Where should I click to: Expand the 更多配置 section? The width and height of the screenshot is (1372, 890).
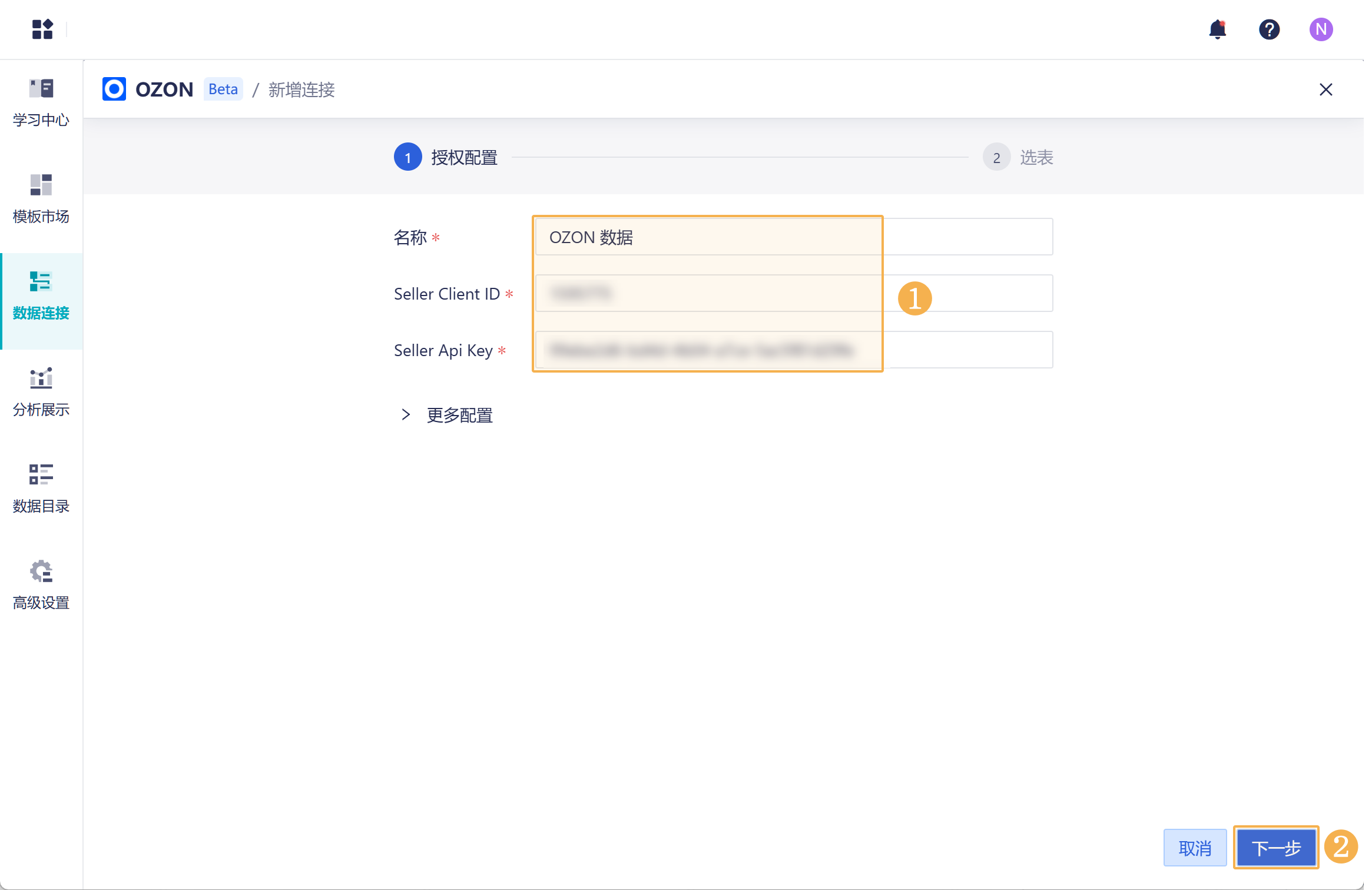446,415
